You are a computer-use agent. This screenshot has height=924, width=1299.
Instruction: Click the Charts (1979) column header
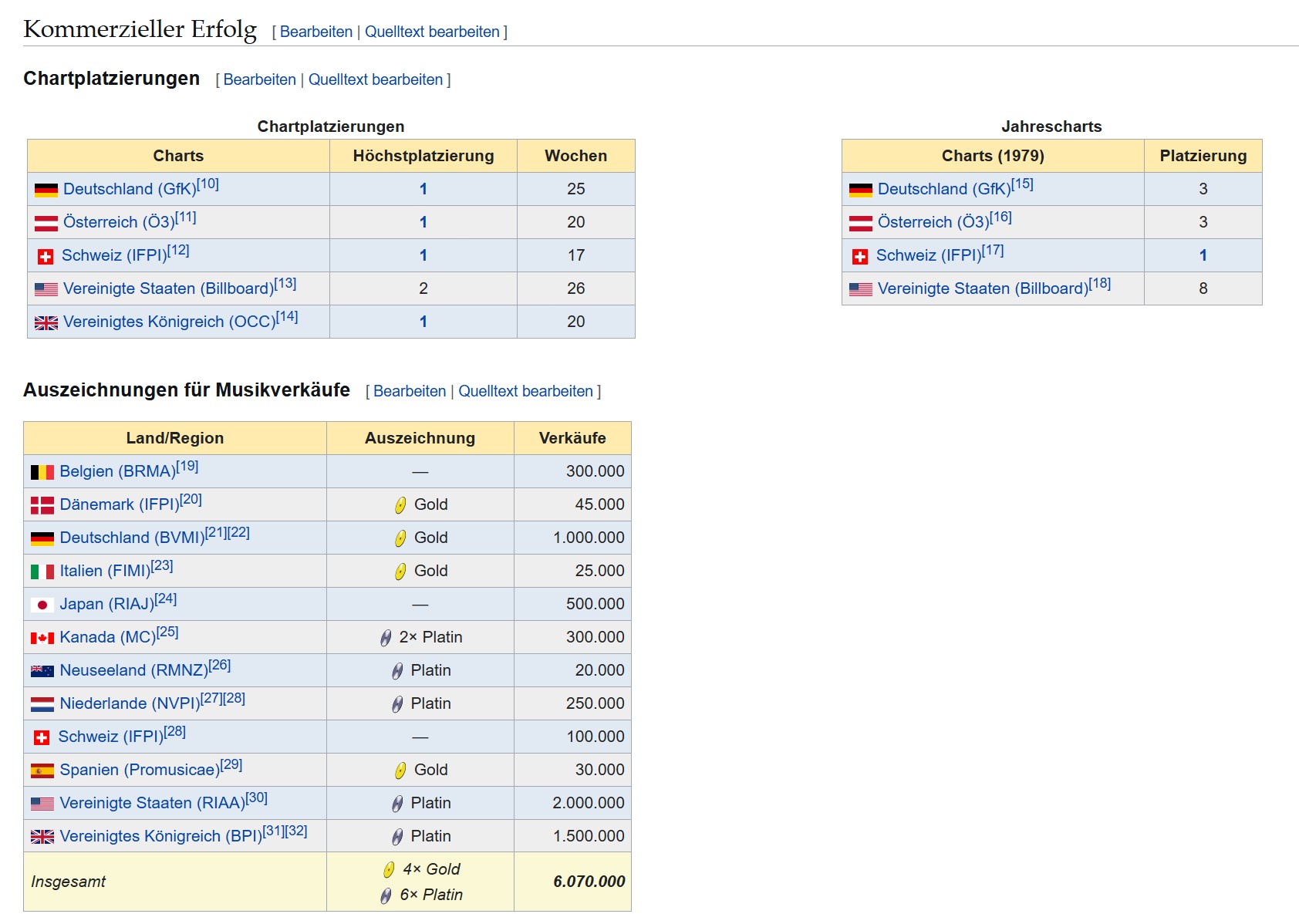(x=993, y=156)
